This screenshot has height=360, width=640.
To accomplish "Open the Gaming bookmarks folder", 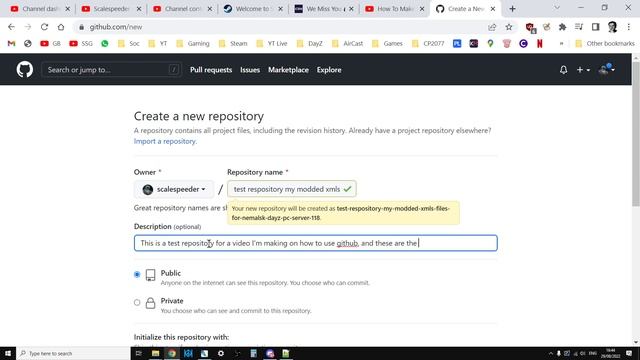I will point(193,43).
